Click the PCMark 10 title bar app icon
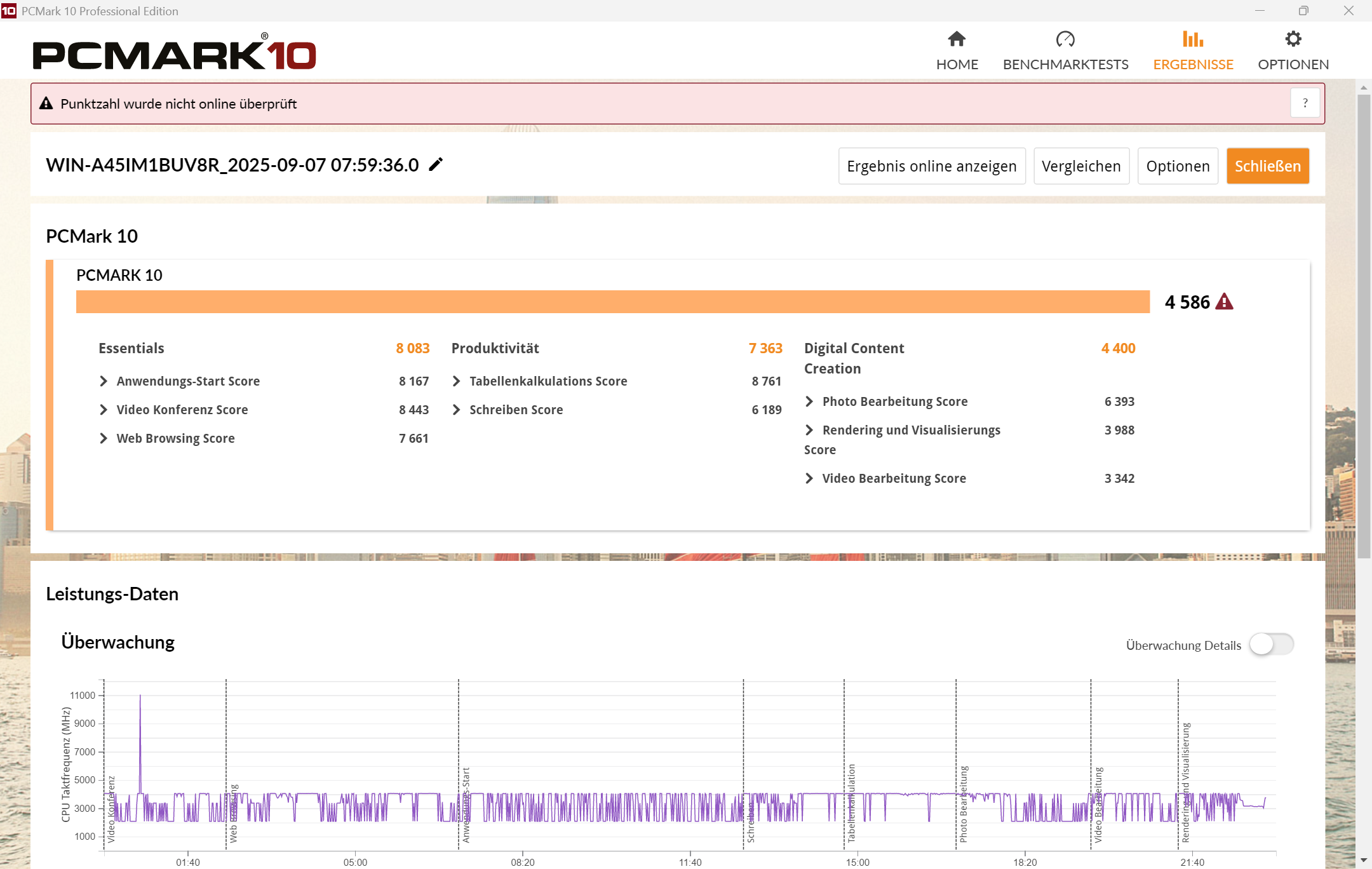The height and width of the screenshot is (869, 1372). pyautogui.click(x=8, y=11)
